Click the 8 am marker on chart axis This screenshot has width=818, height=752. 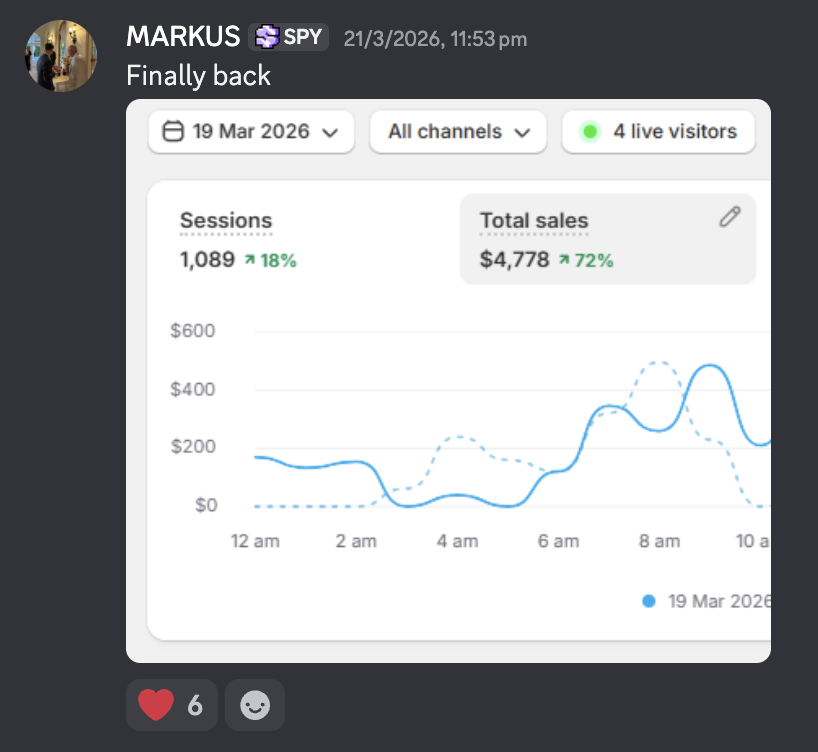659,541
